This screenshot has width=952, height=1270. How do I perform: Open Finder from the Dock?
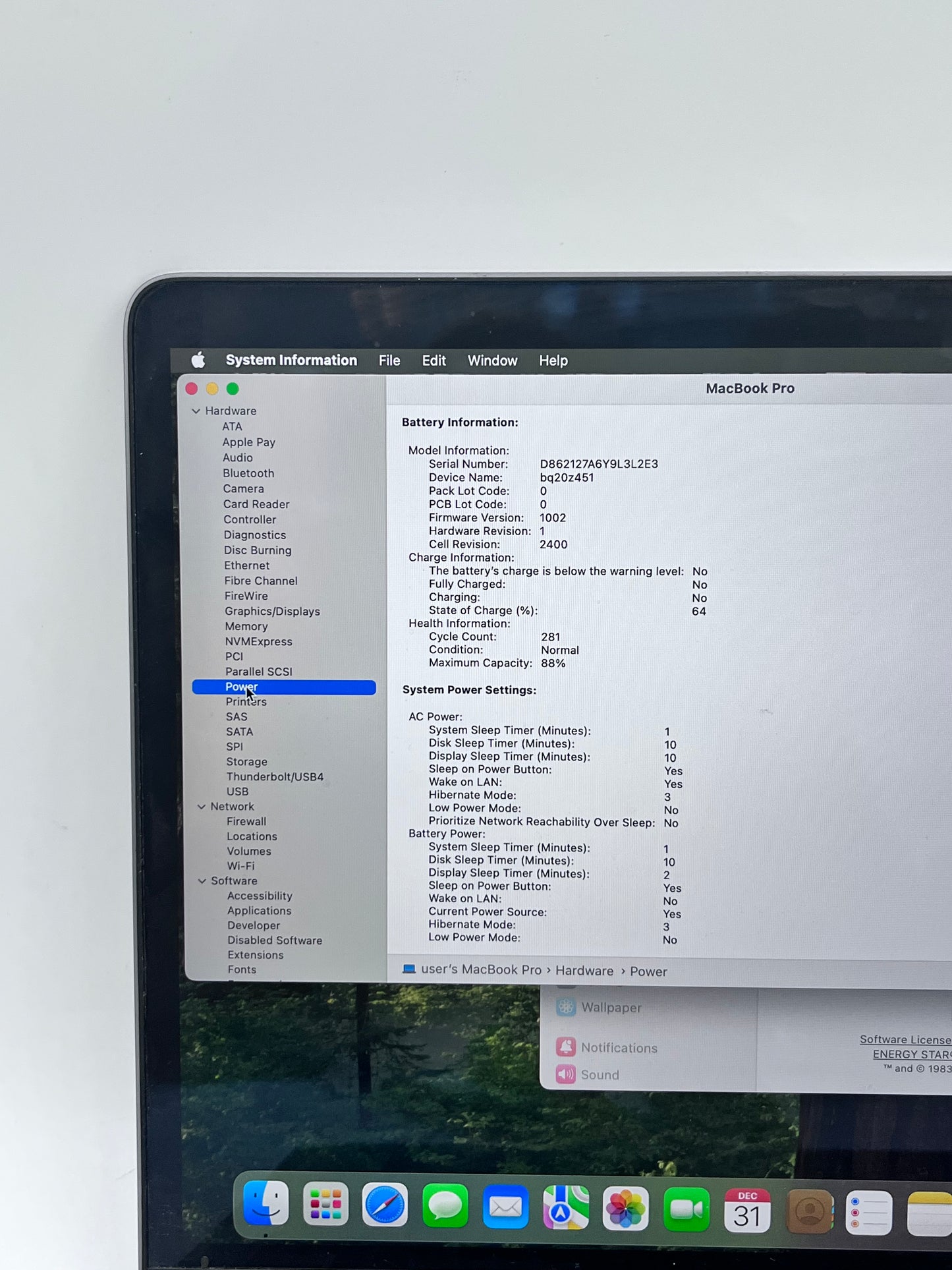coord(266,1203)
